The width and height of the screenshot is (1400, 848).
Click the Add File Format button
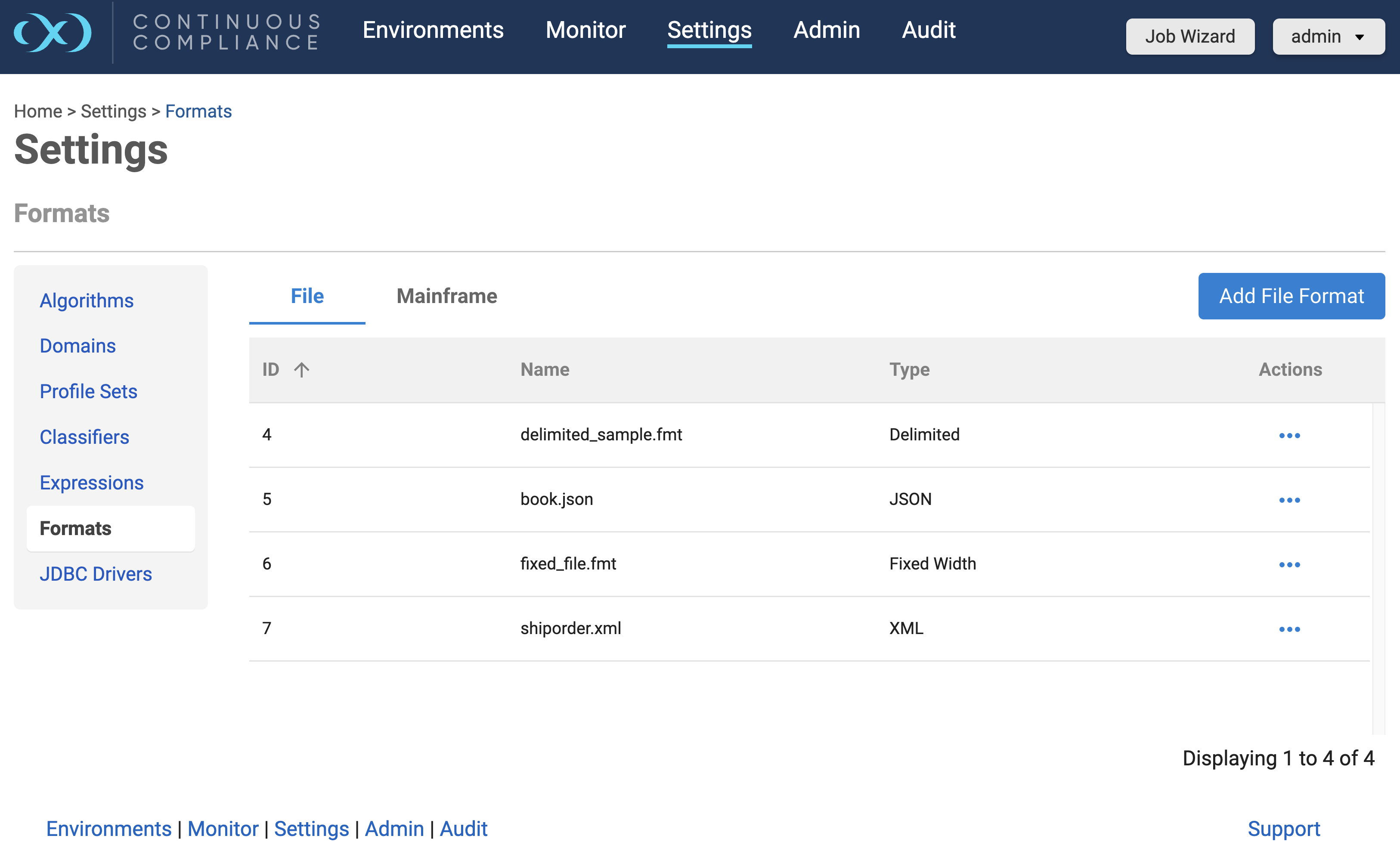point(1291,296)
